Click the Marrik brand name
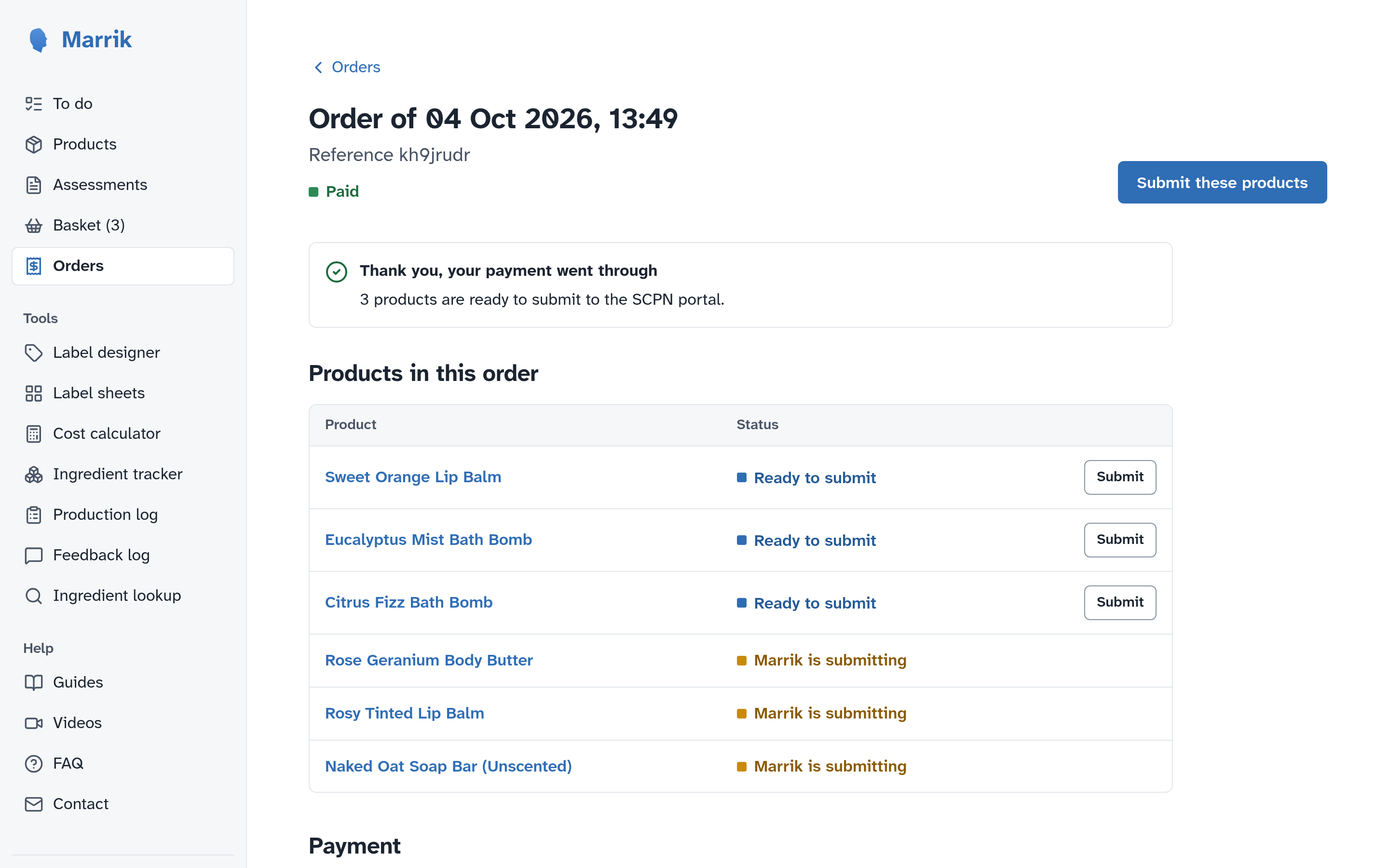1389x868 pixels. click(96, 40)
